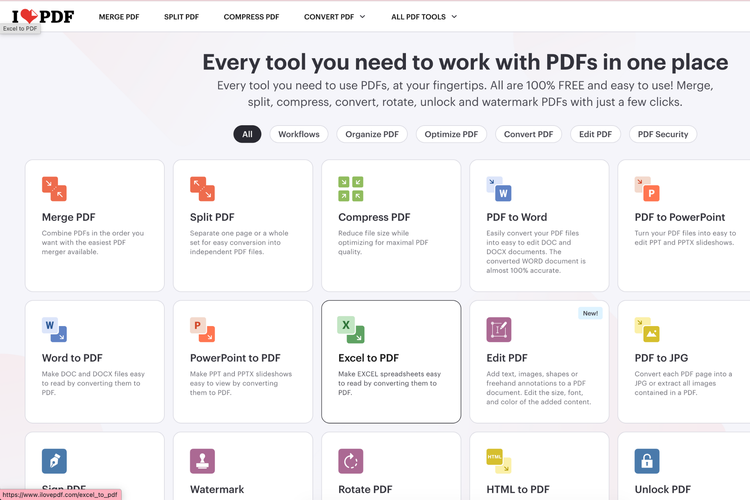Open Compress PDF from top navigation
This screenshot has width=750, height=500.
tap(251, 17)
